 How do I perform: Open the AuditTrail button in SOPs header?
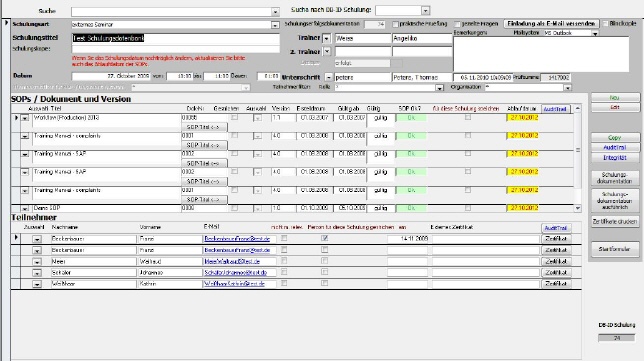point(555,109)
